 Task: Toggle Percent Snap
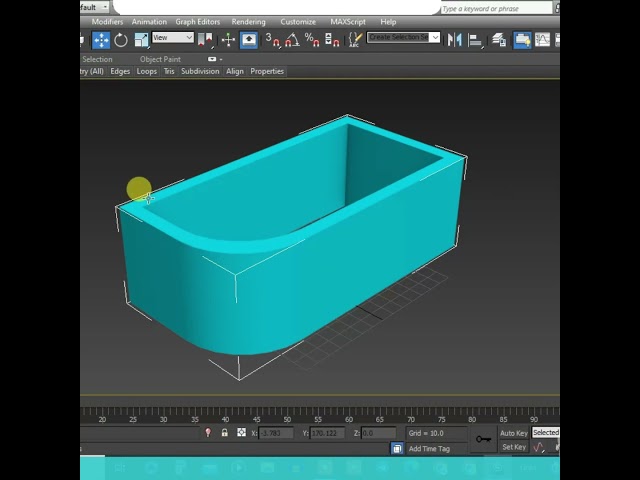pyautogui.click(x=312, y=40)
